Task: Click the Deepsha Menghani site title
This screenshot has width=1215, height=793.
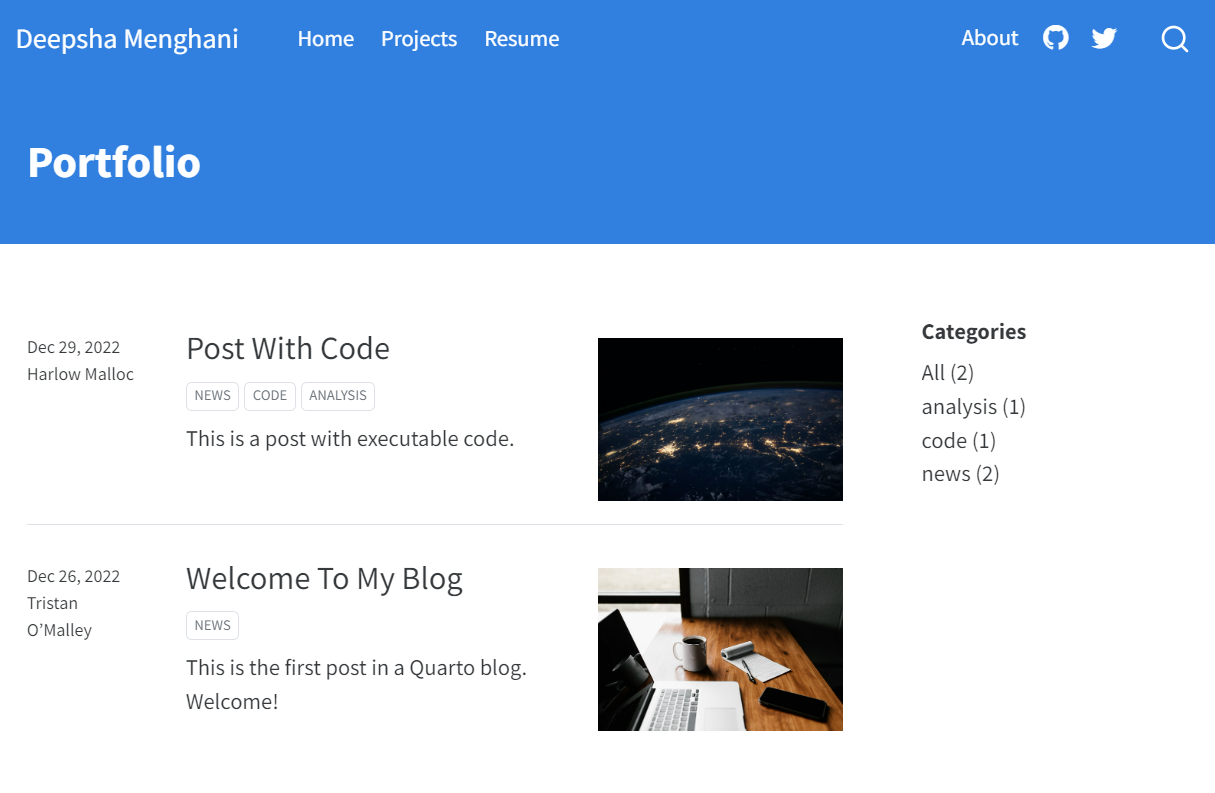Action: (127, 39)
